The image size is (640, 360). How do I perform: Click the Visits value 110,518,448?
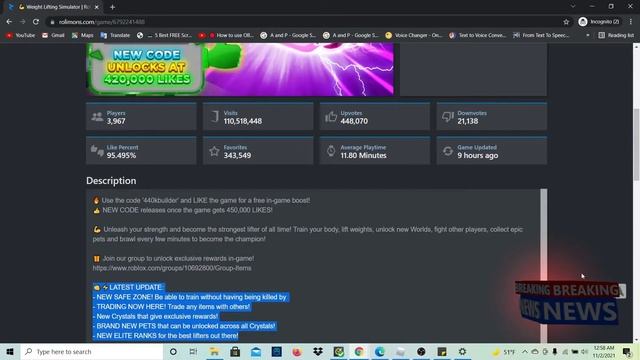243,121
